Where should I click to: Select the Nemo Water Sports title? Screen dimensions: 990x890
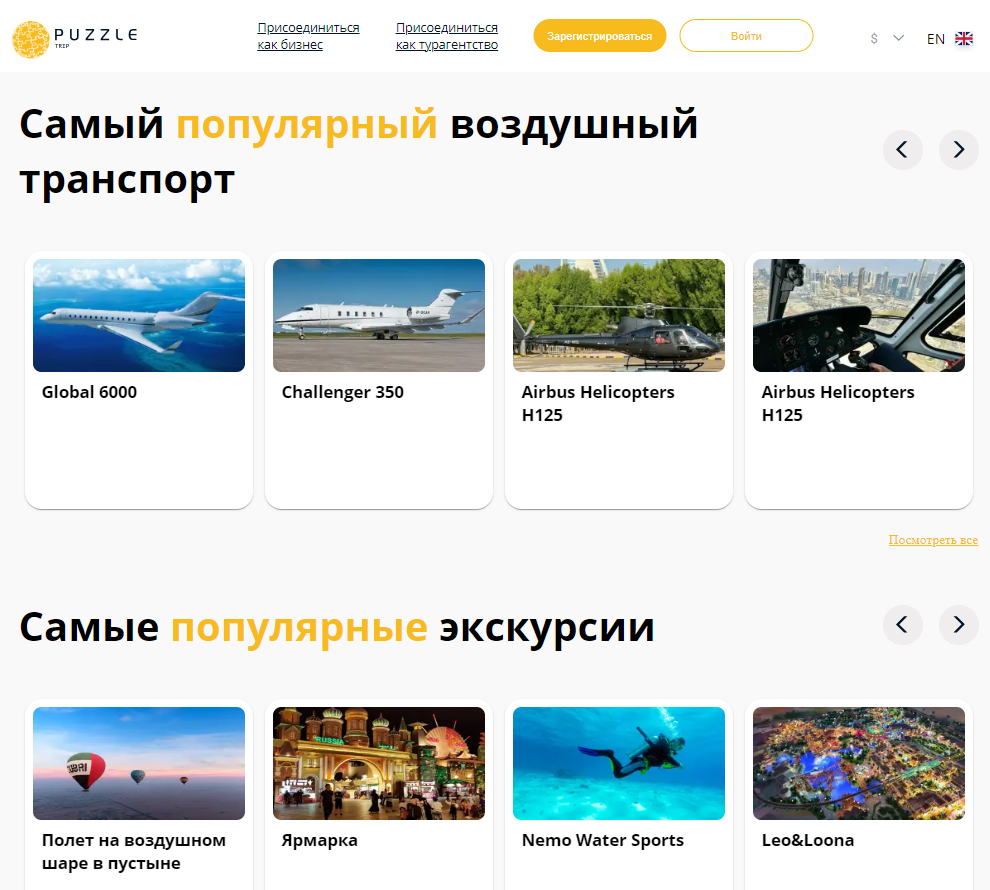tap(603, 840)
